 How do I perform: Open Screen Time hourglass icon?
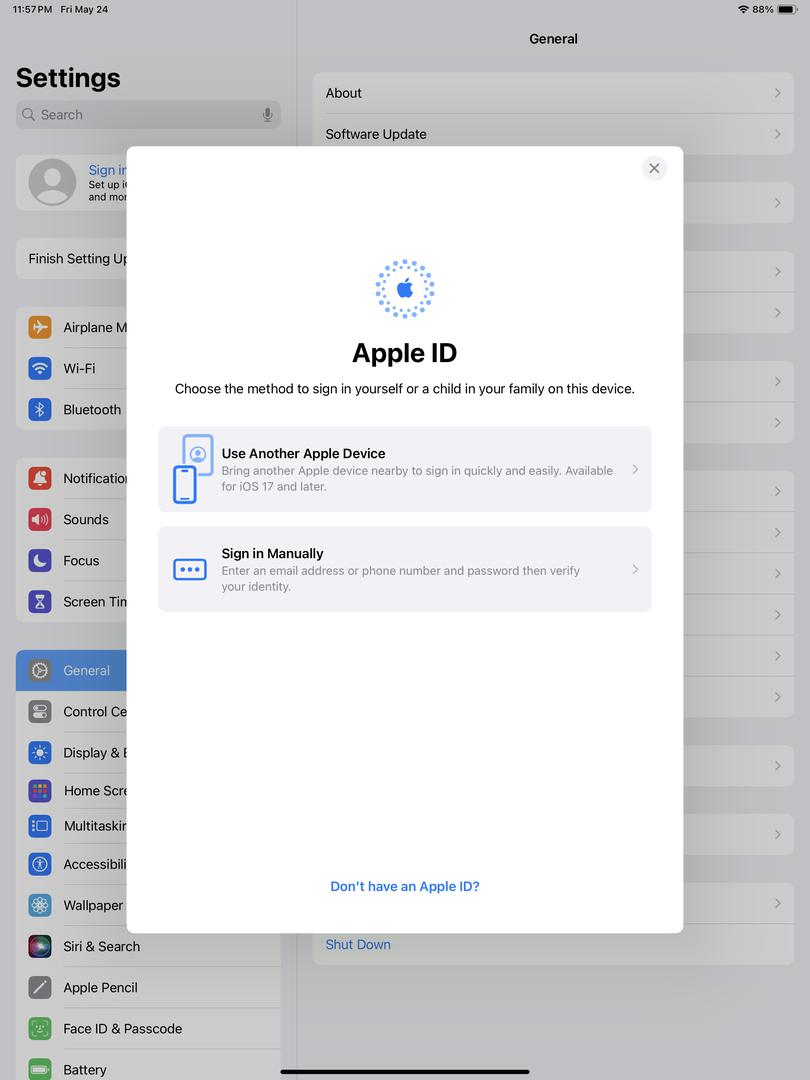[x=40, y=602]
